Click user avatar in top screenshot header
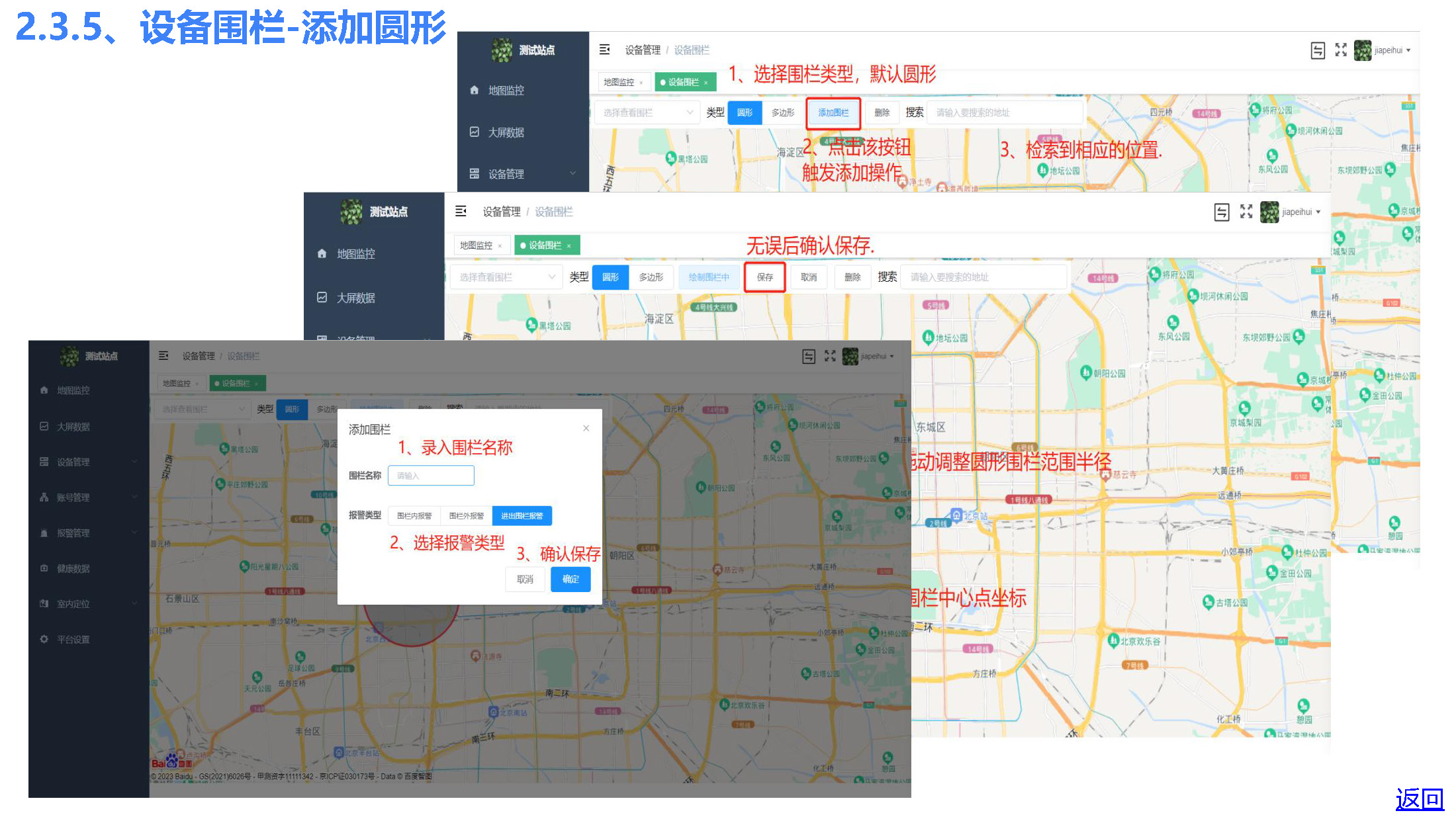 [x=1363, y=50]
